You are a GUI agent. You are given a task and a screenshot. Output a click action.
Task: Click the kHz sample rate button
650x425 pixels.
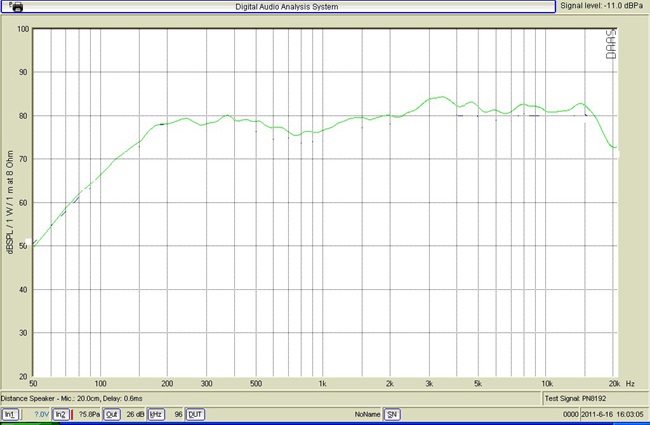(156, 414)
